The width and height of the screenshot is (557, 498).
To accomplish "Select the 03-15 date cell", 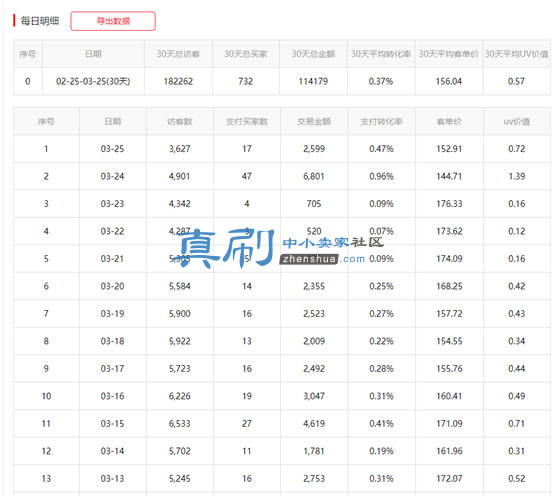I will point(112,424).
